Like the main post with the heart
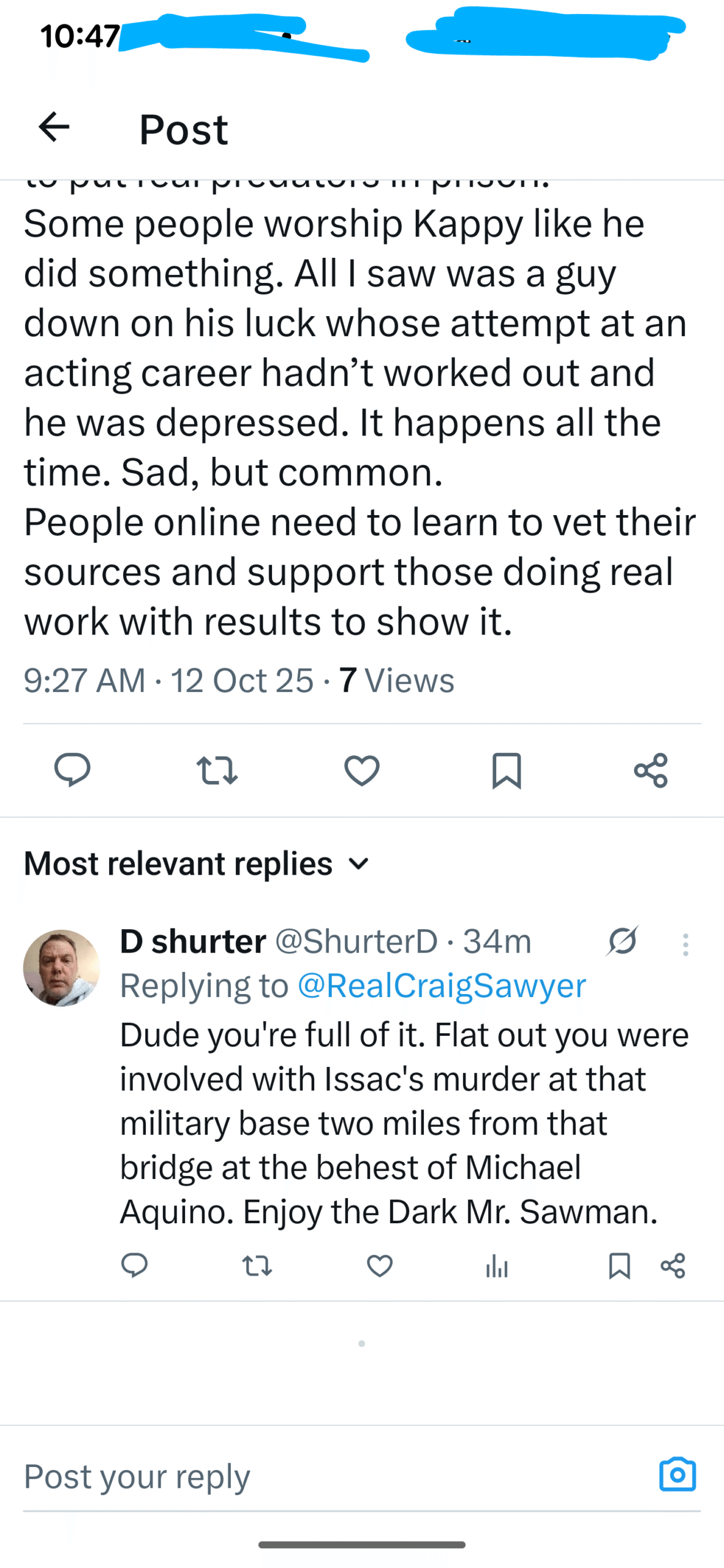This screenshot has height=1568, width=724. (362, 770)
